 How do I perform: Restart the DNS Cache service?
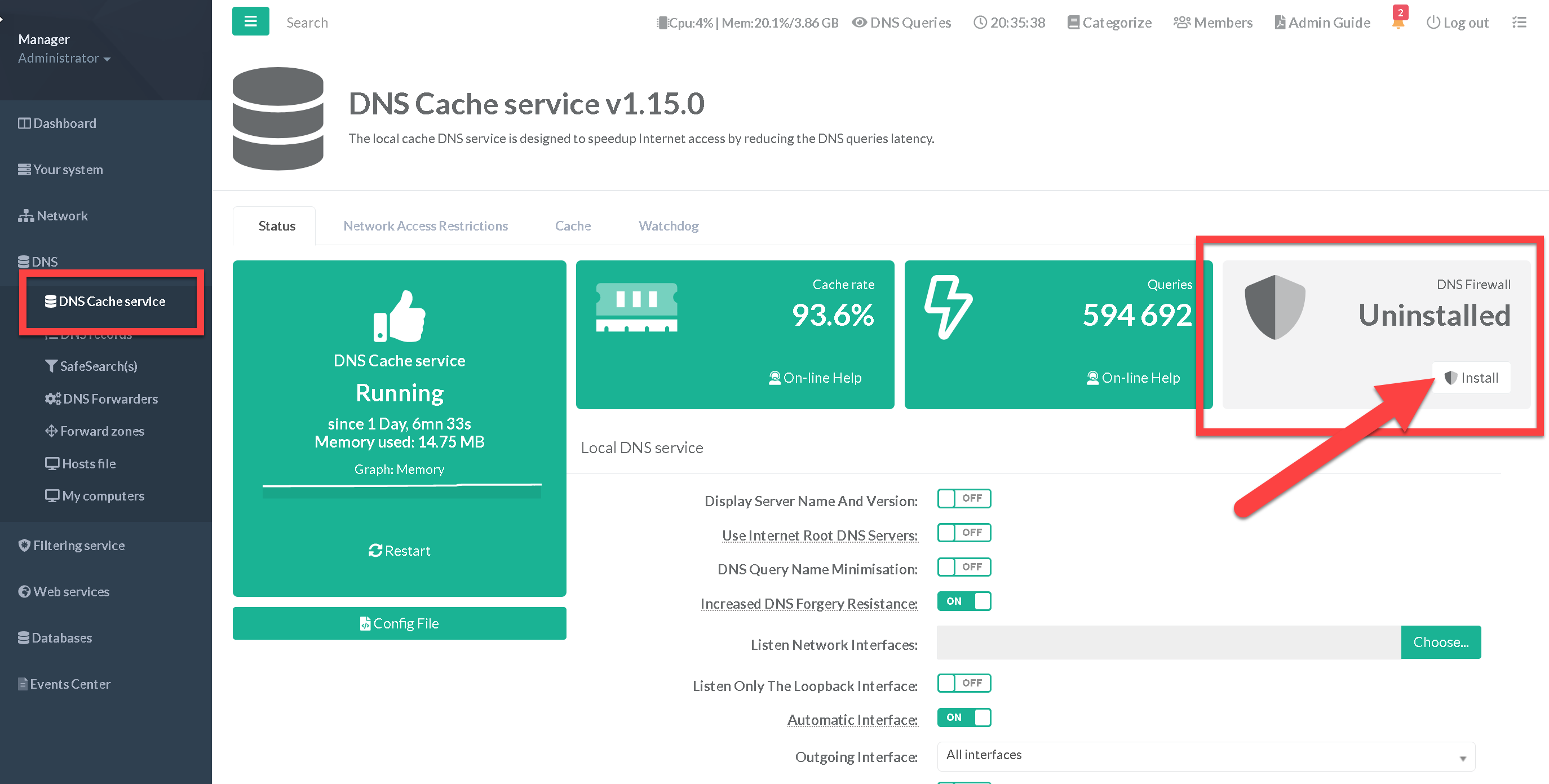(x=399, y=551)
